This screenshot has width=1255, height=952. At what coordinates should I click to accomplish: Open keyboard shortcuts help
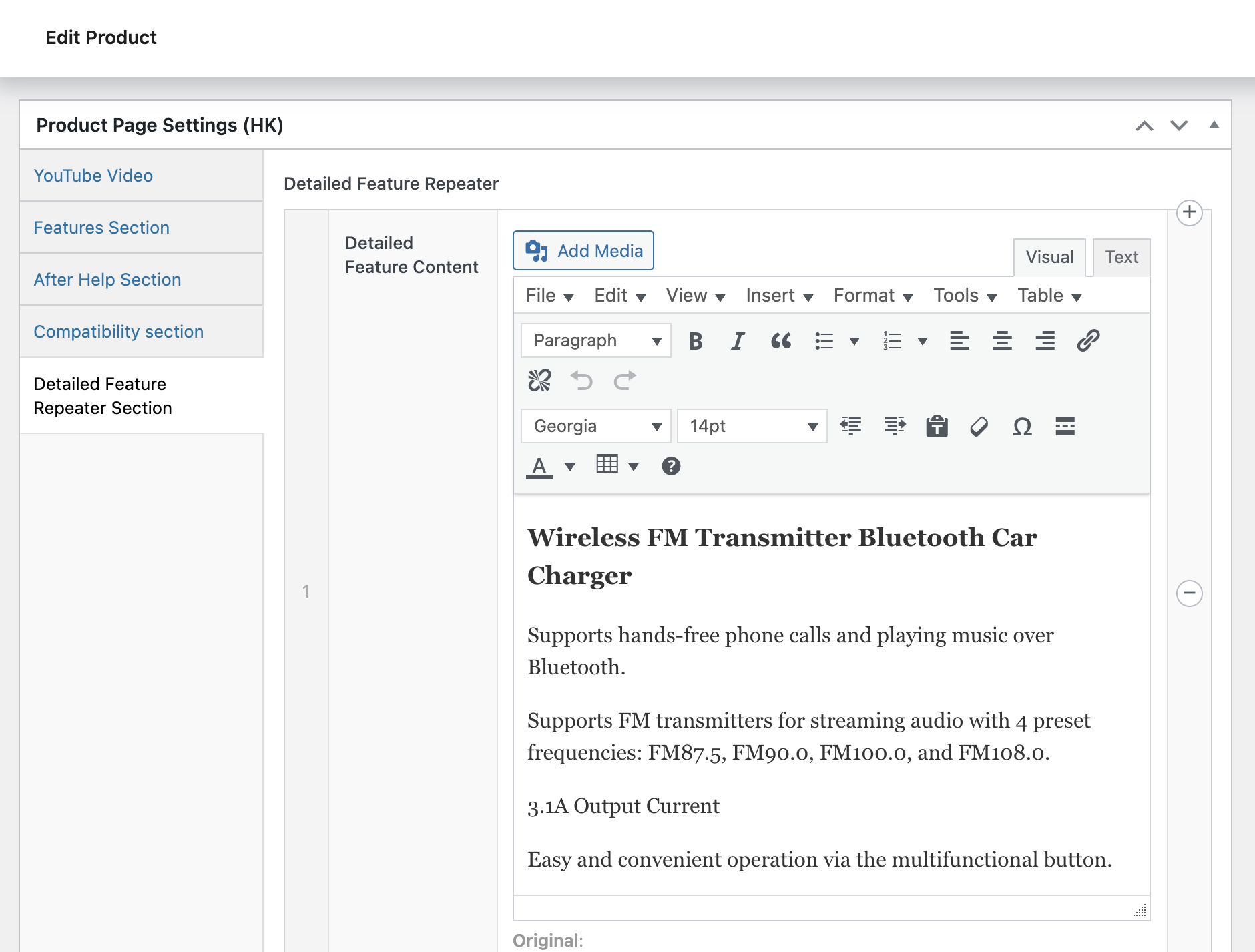pyautogui.click(x=671, y=466)
